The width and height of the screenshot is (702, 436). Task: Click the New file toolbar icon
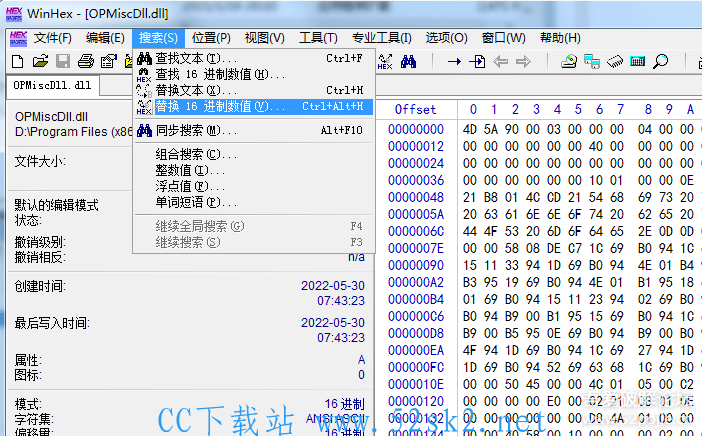pyautogui.click(x=17, y=61)
